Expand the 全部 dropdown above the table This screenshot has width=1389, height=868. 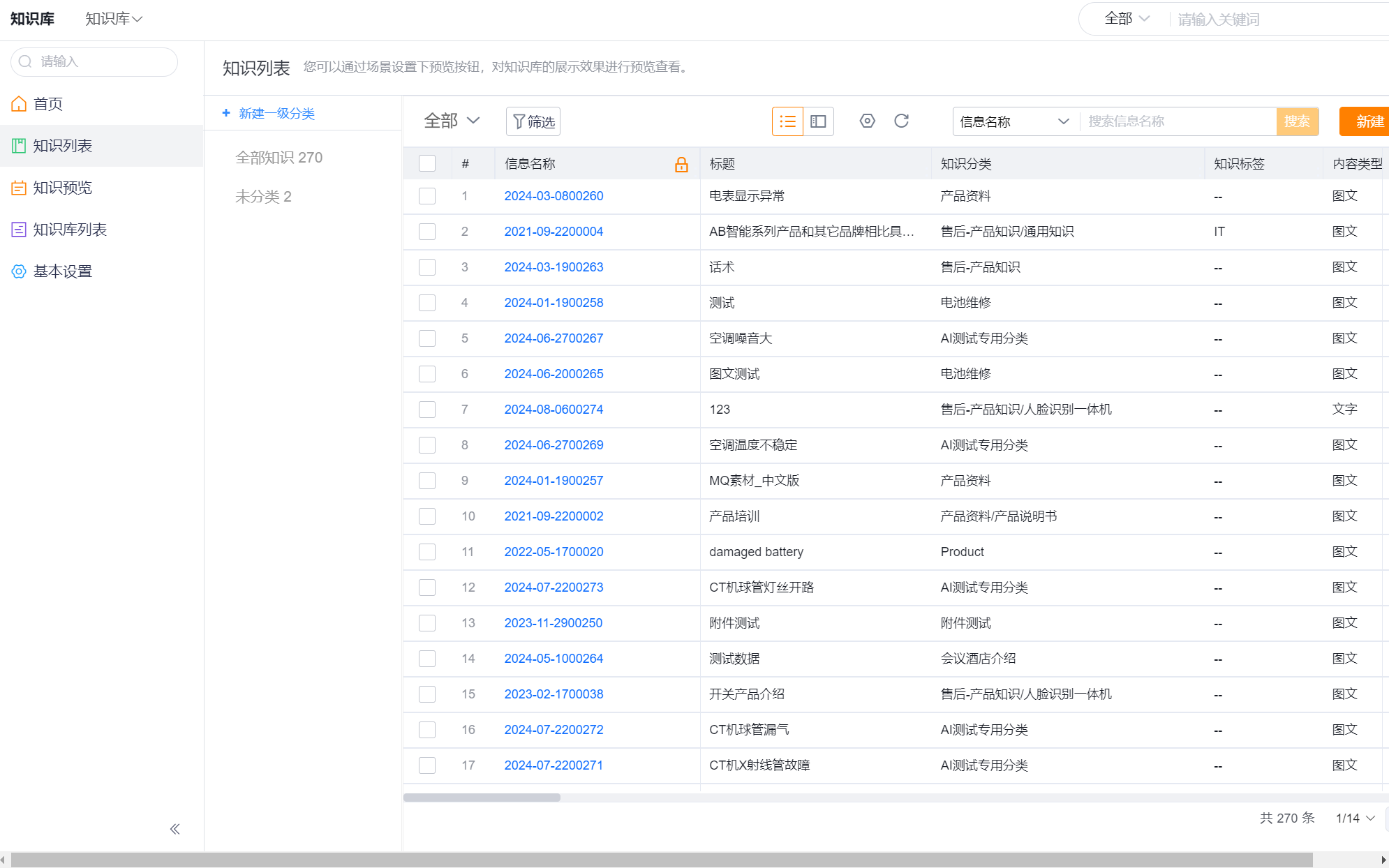452,121
